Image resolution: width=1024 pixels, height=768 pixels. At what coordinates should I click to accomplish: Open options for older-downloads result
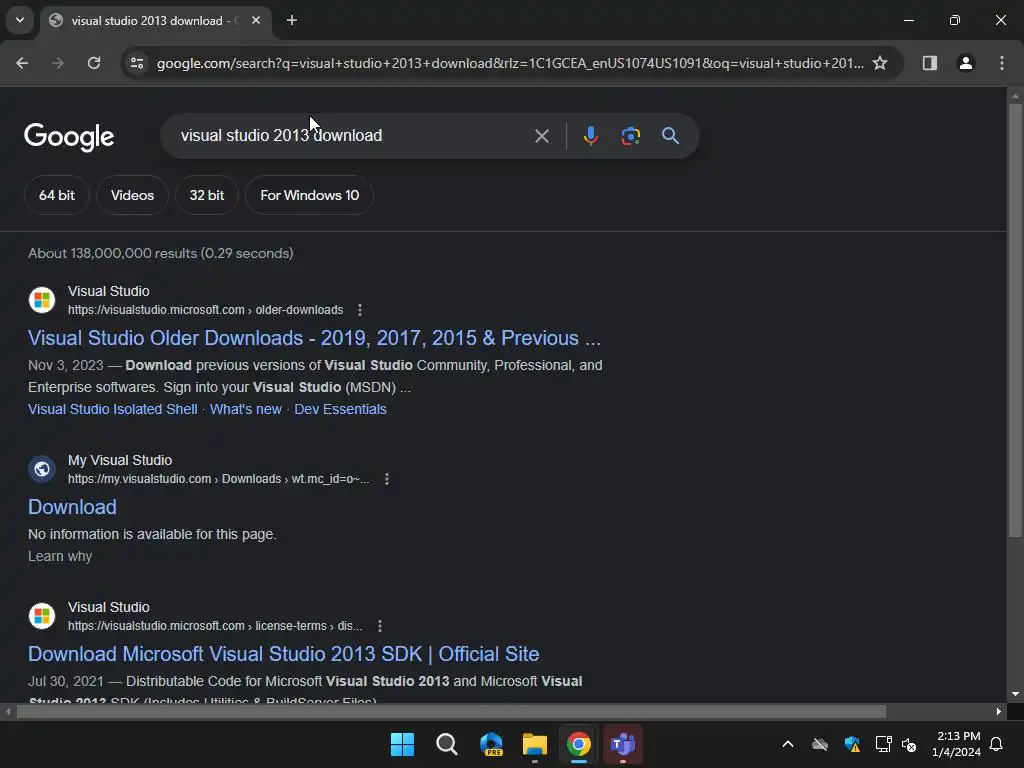pos(360,310)
